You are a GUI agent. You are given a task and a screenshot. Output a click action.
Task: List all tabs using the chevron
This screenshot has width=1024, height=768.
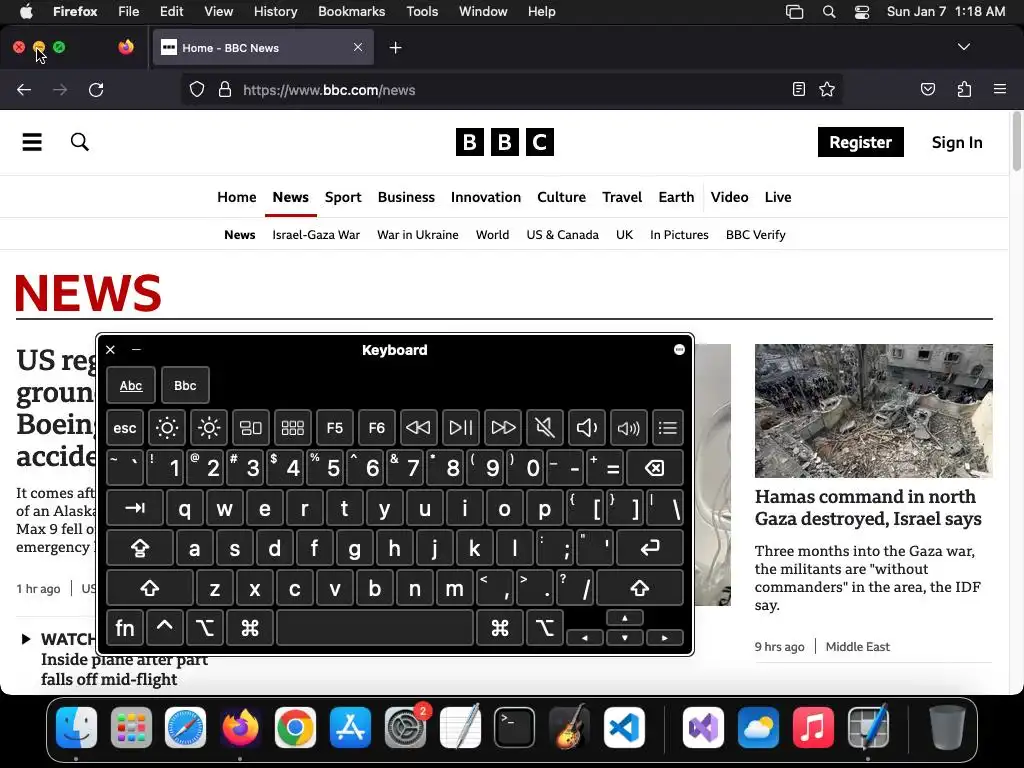[963, 47]
